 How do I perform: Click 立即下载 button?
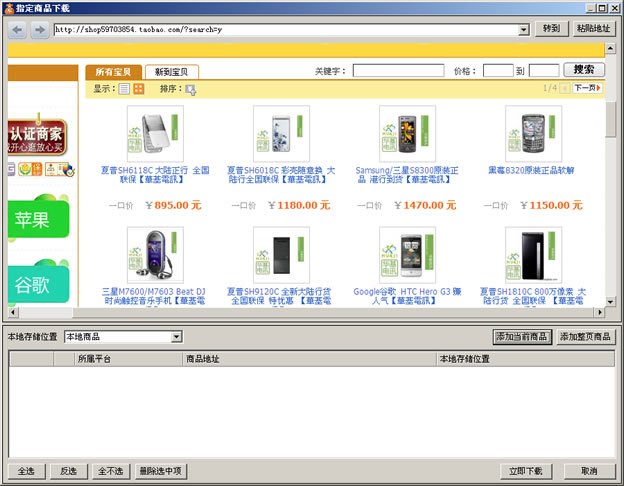(x=526, y=471)
